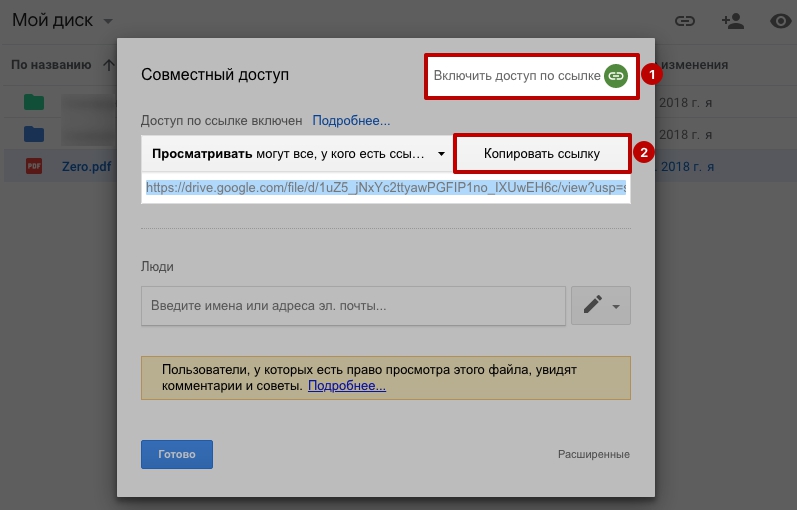
Task: Click the pencil edit permission icon
Action: (x=592, y=305)
